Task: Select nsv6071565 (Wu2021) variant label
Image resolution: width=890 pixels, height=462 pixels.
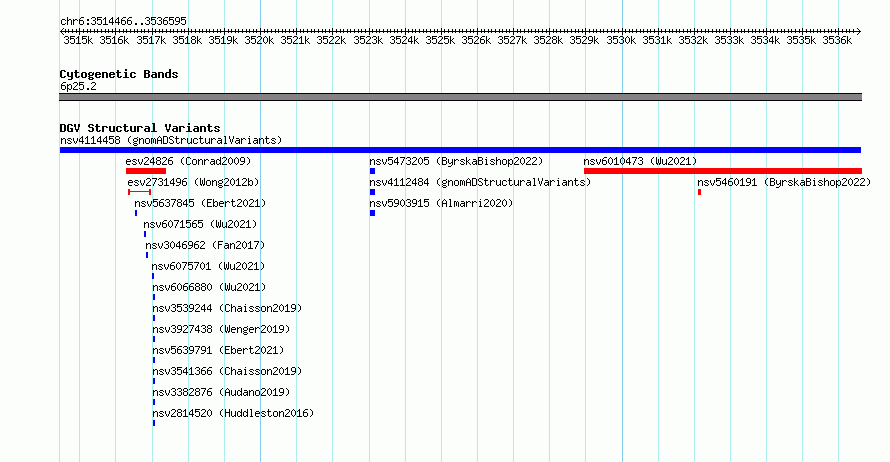Action: [x=200, y=224]
